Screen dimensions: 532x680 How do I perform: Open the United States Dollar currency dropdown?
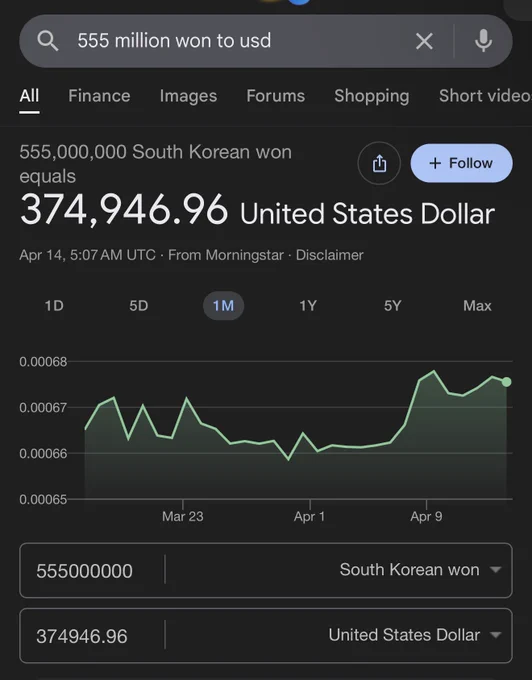click(x=415, y=635)
